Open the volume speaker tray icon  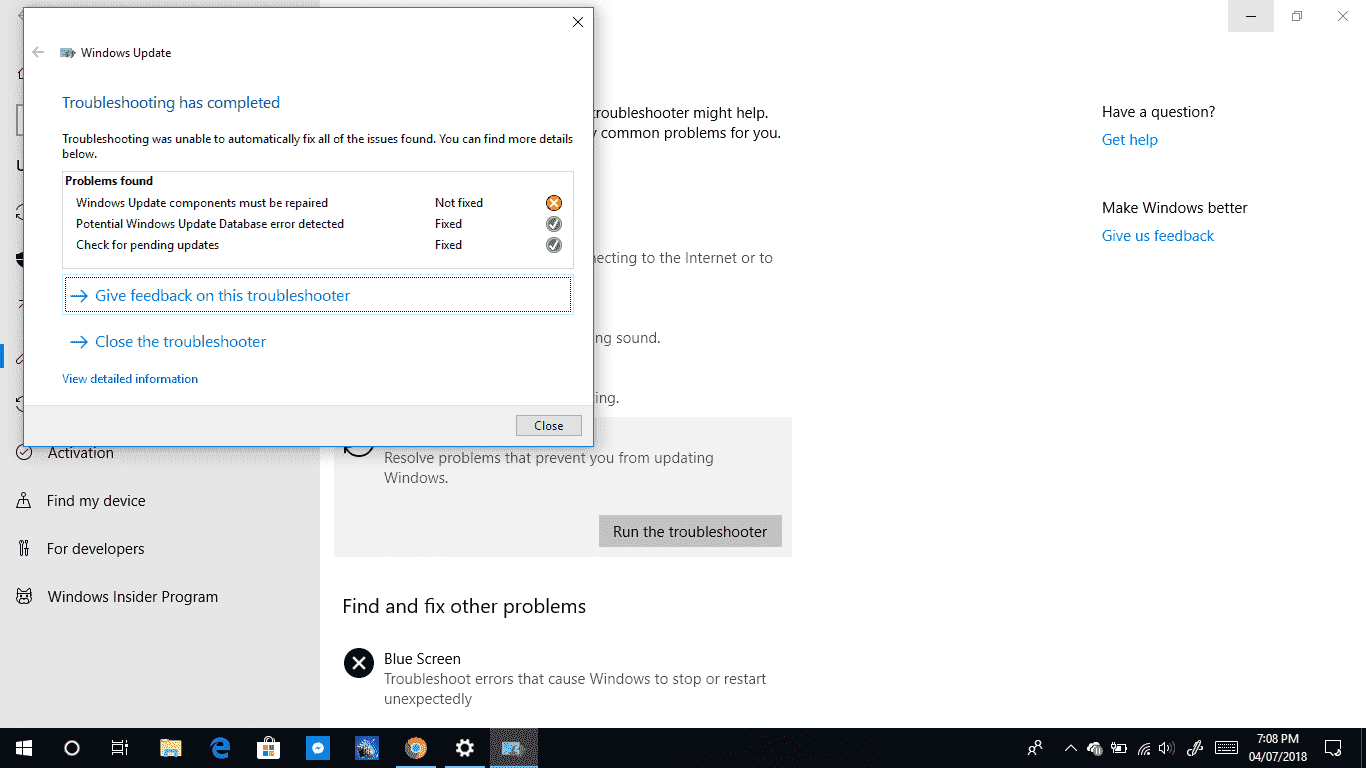[x=1166, y=748]
